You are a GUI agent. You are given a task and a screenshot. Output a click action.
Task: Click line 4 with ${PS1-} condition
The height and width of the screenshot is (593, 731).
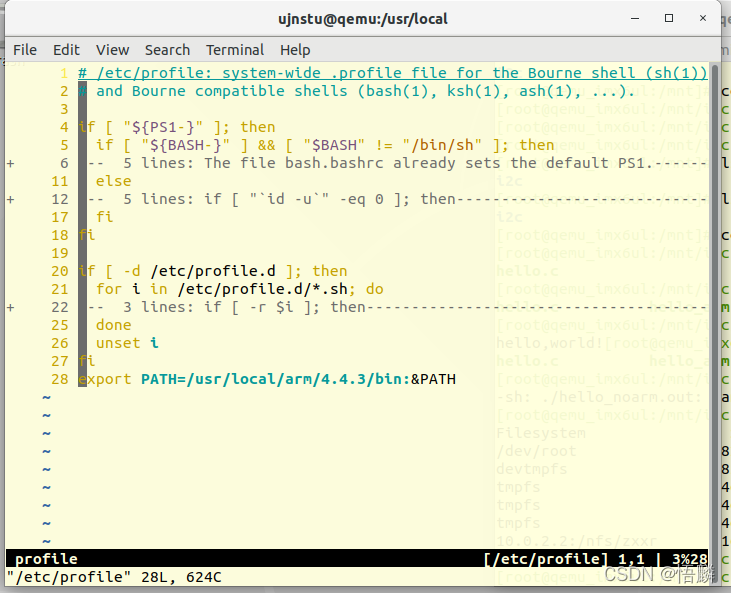click(177, 127)
